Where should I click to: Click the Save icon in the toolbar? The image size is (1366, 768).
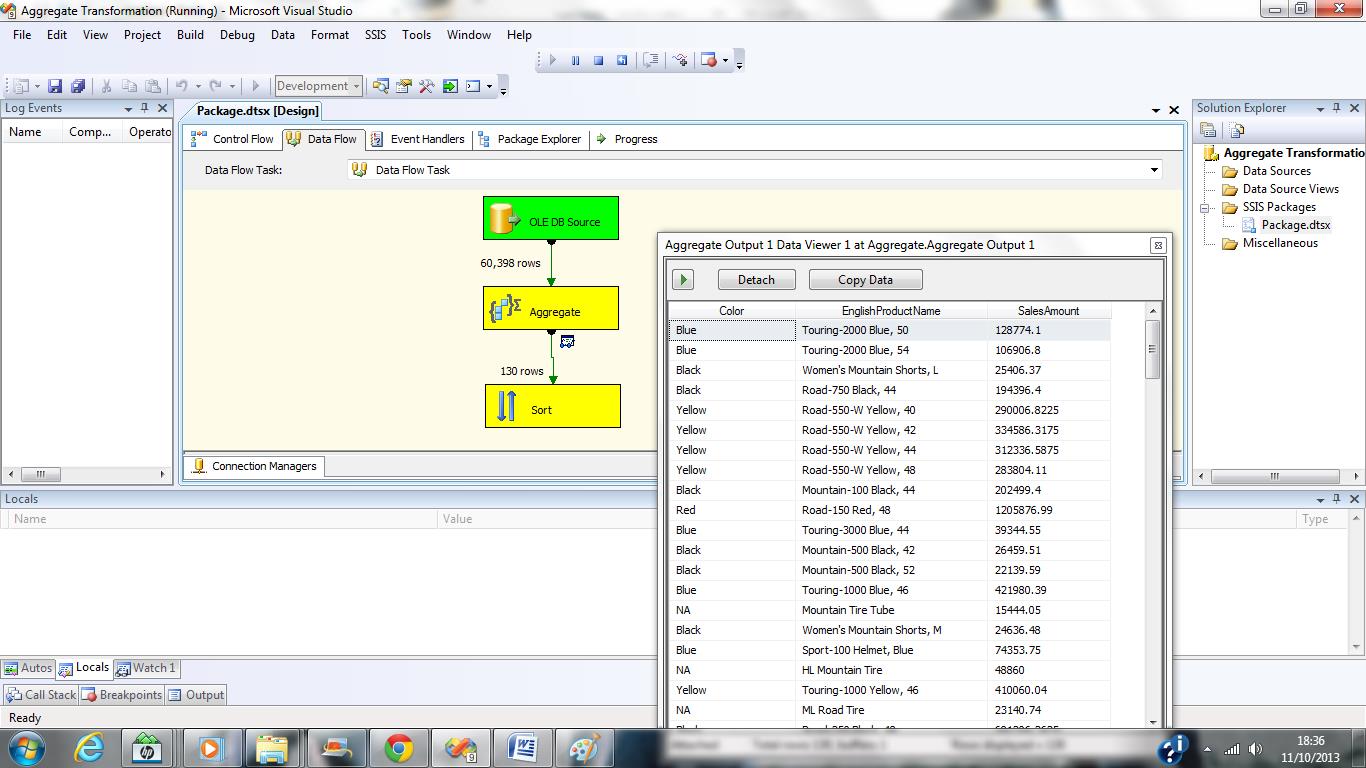click(x=55, y=87)
